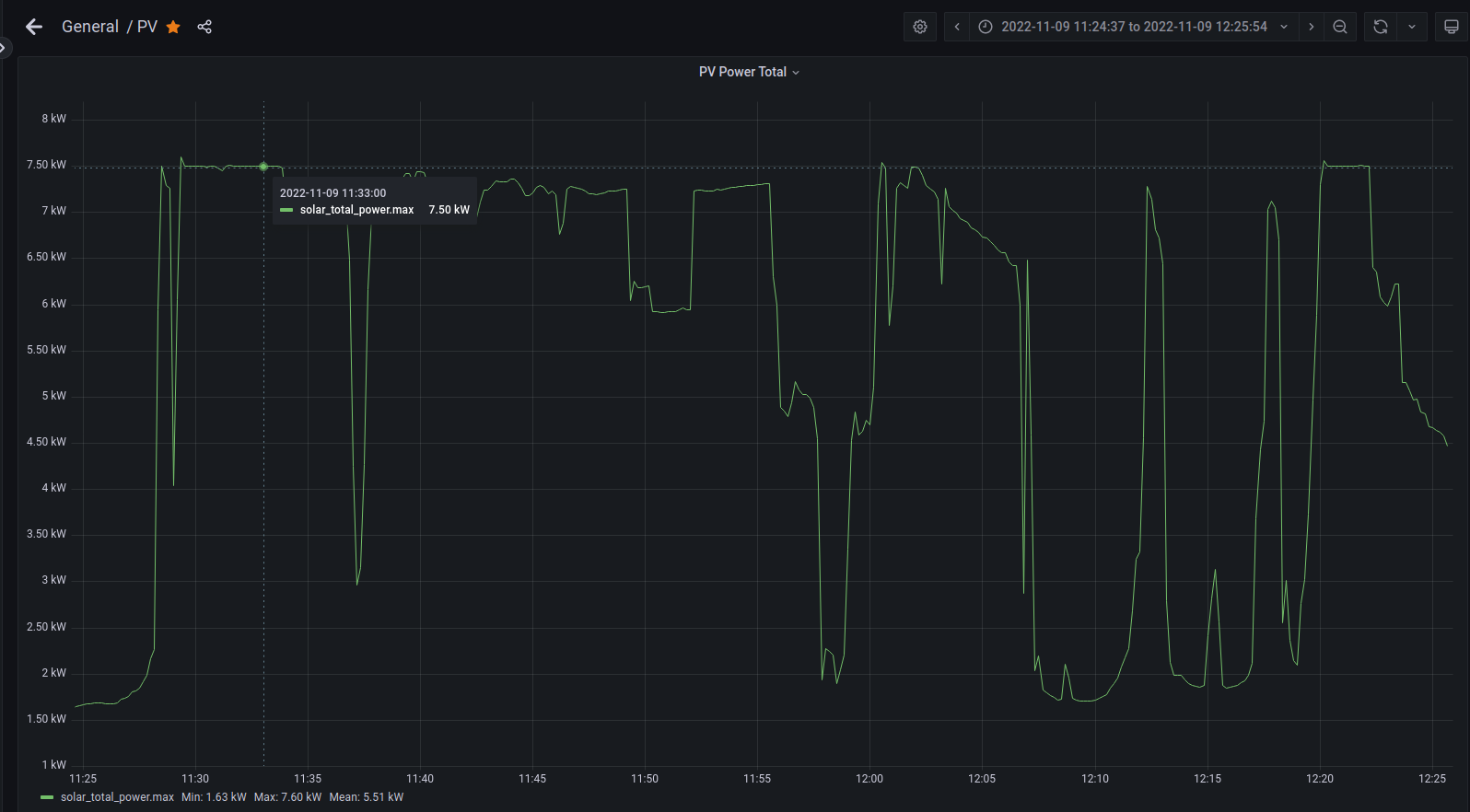Shift time range backward
This screenshot has width=1470, height=812.
(x=957, y=27)
